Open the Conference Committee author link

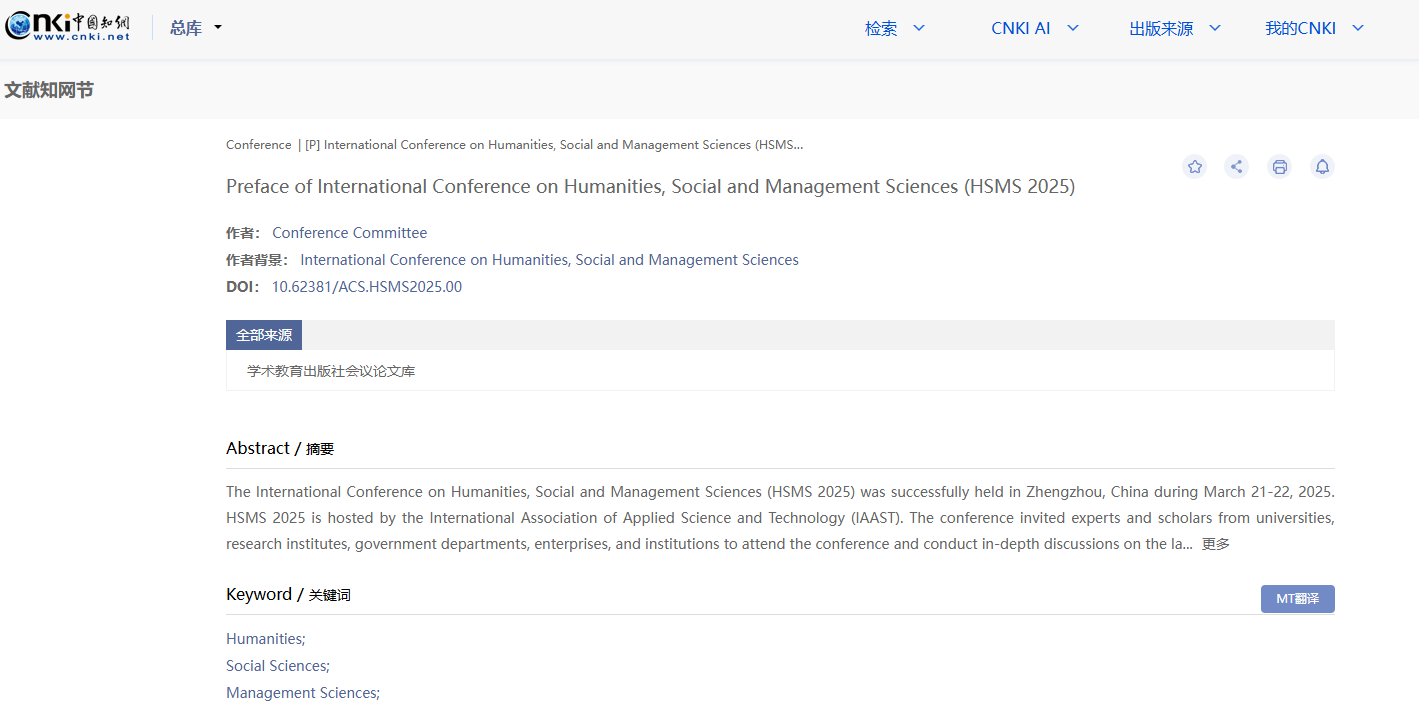pos(349,233)
